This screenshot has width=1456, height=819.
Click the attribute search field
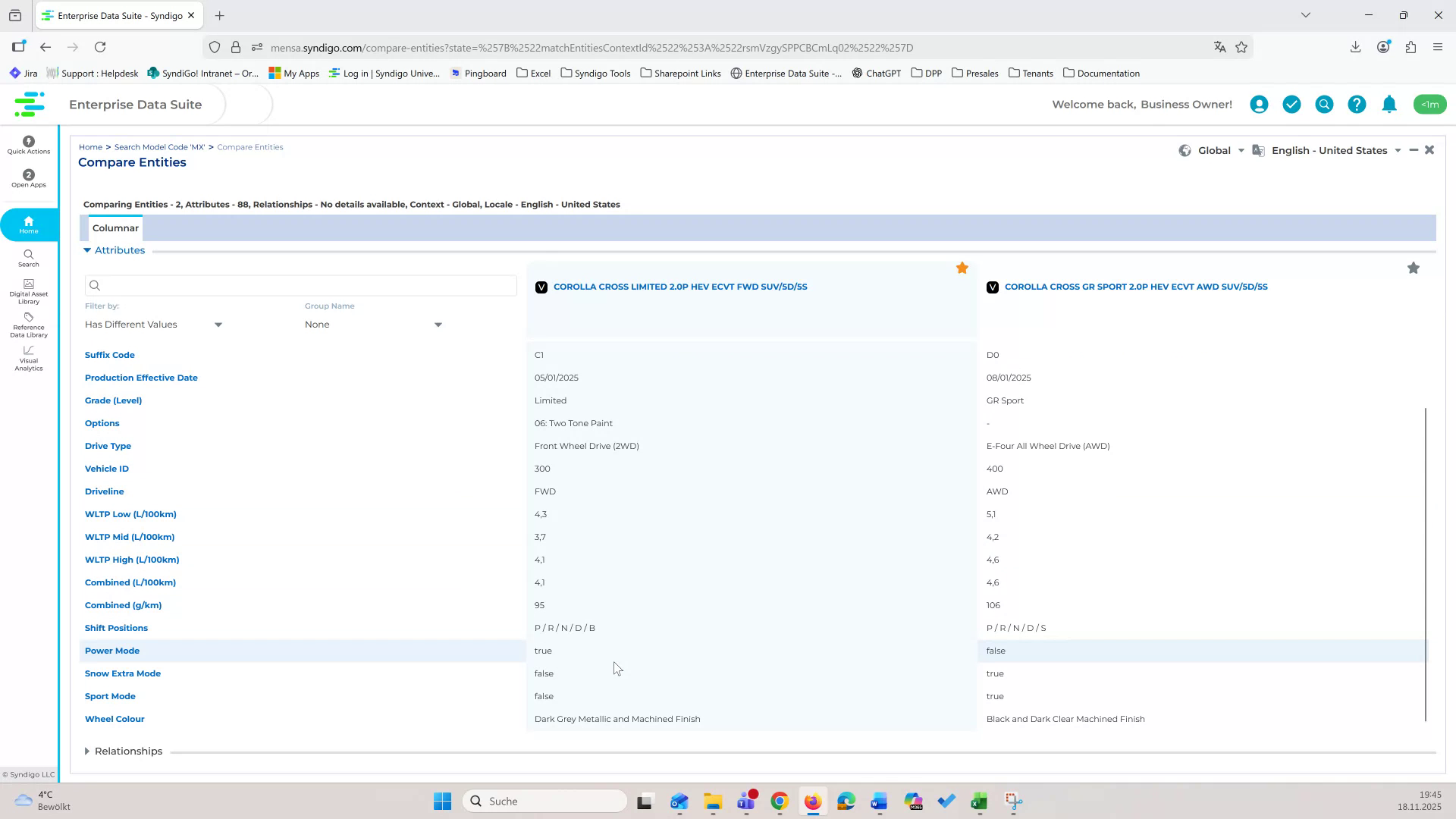click(x=301, y=285)
